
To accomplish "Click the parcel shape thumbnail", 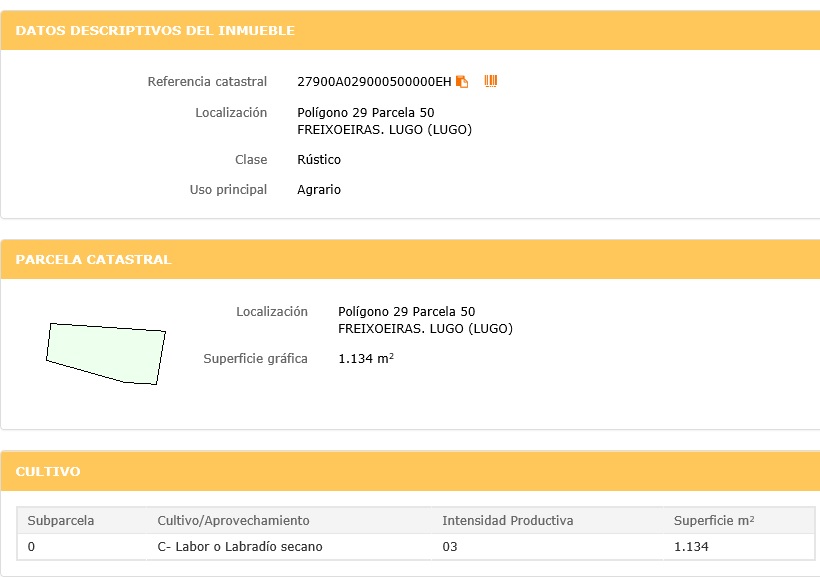I will 106,354.
